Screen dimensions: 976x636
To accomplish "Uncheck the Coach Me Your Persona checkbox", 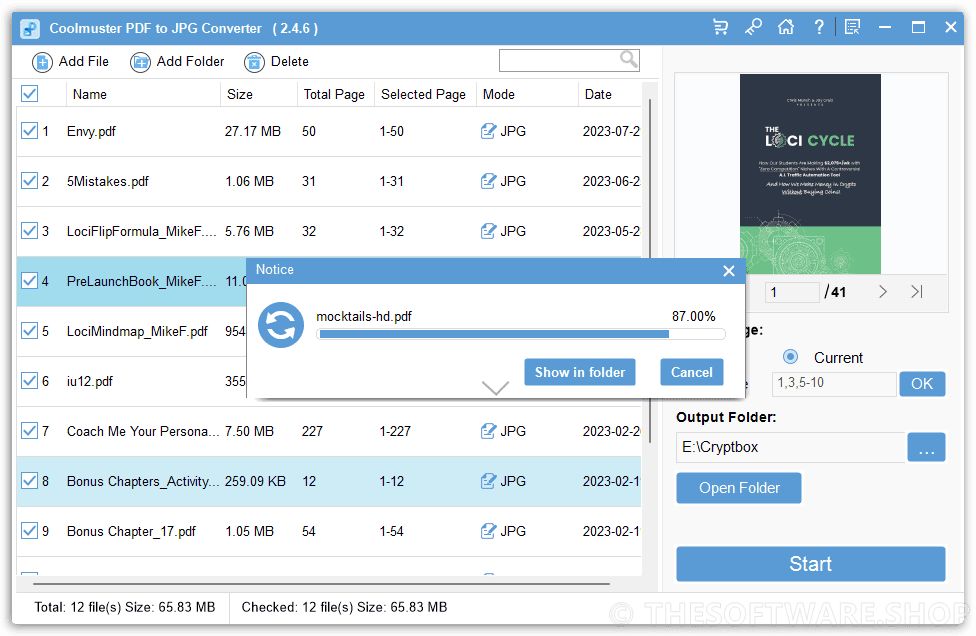I will [x=29, y=430].
